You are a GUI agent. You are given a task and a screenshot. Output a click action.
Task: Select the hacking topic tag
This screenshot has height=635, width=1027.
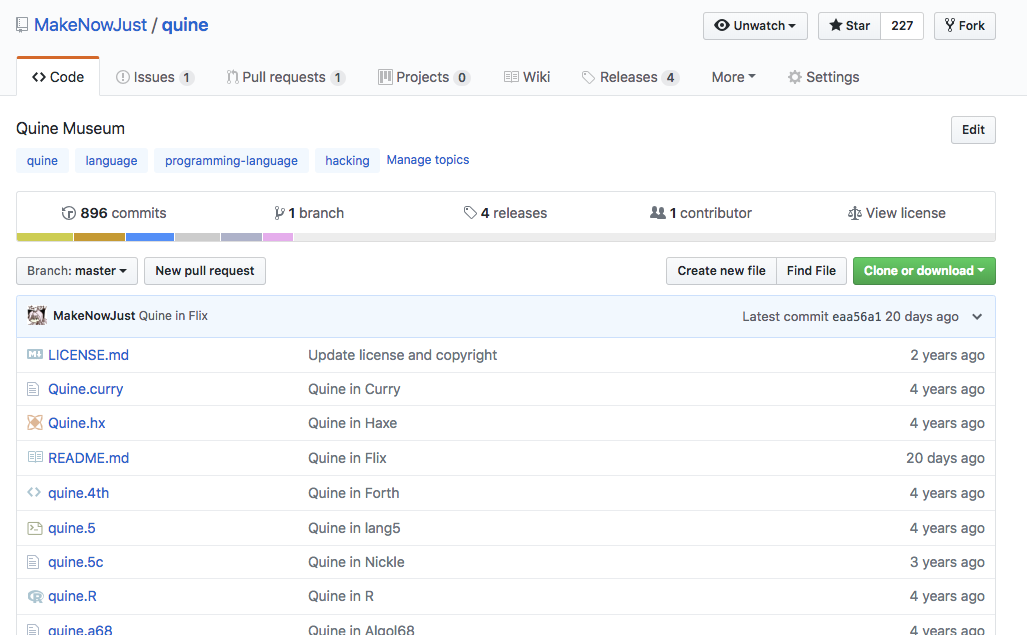(x=347, y=160)
